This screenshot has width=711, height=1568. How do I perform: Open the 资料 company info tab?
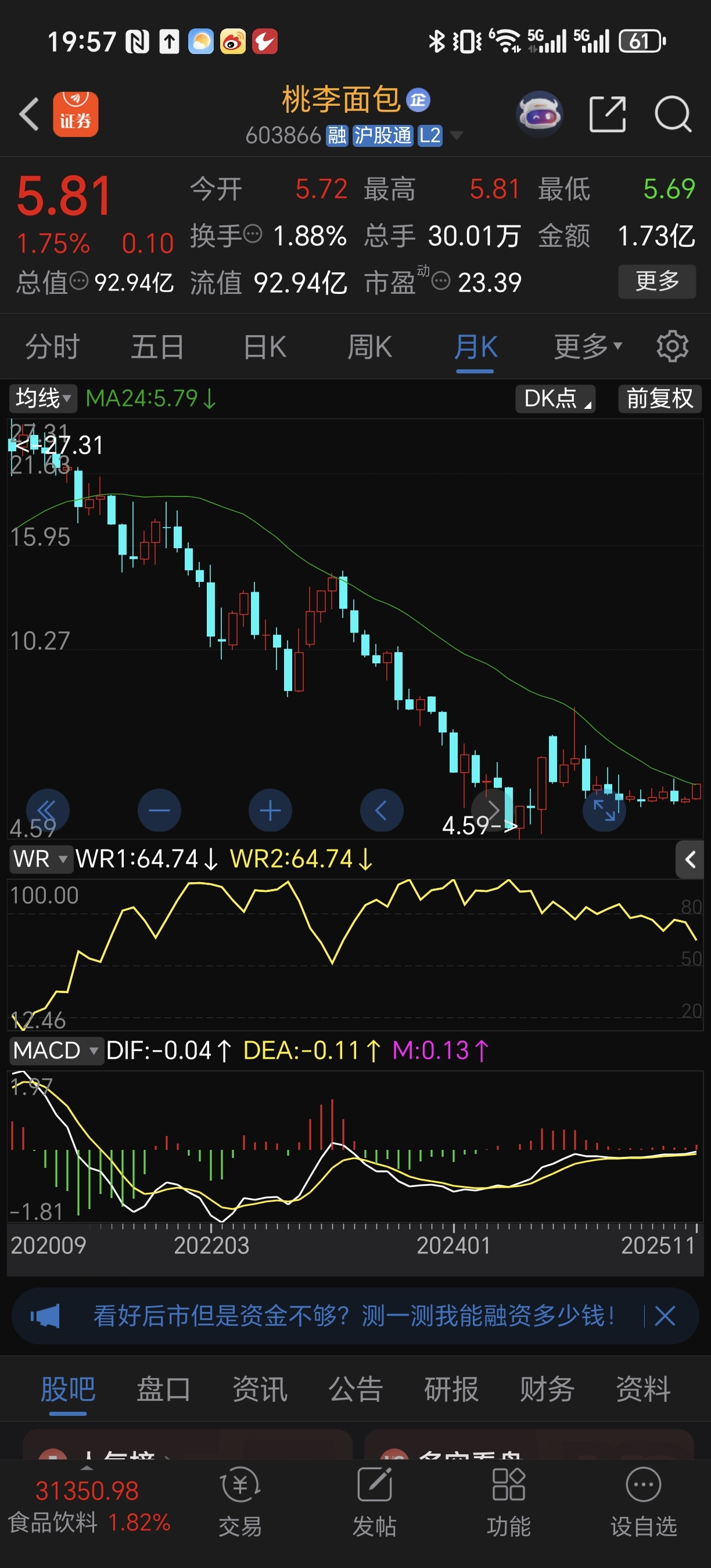pos(643,1389)
